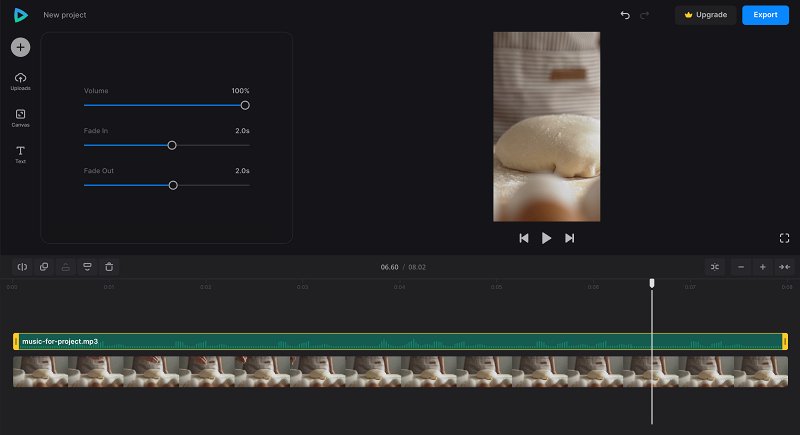Skip to the end of video

click(x=569, y=238)
